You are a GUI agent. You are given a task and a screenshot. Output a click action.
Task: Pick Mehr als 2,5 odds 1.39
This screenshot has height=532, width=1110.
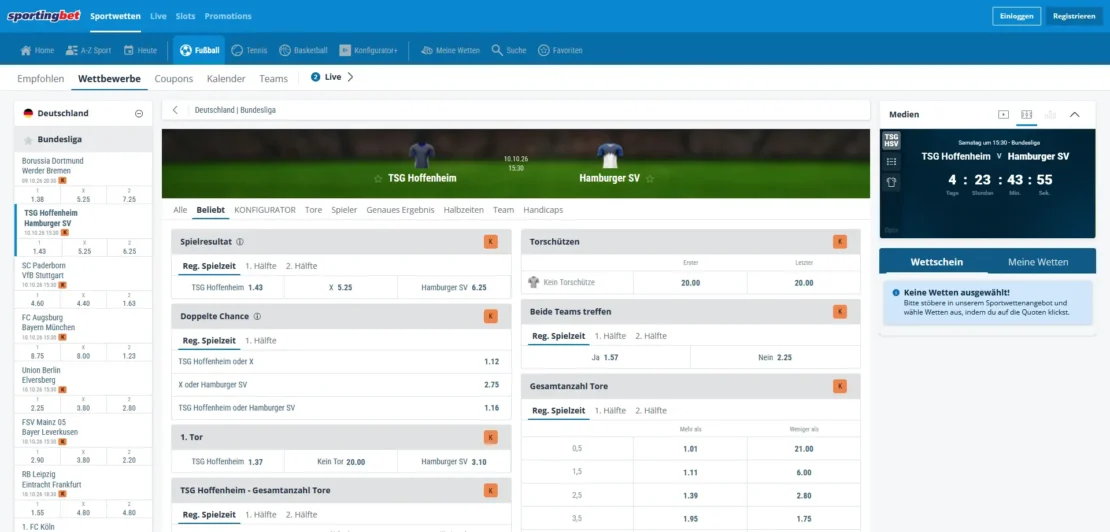(690, 496)
